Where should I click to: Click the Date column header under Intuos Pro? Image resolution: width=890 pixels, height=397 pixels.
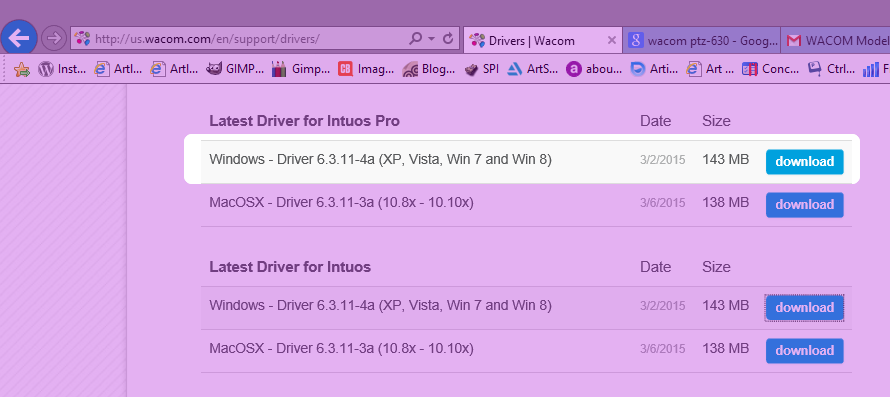point(656,121)
